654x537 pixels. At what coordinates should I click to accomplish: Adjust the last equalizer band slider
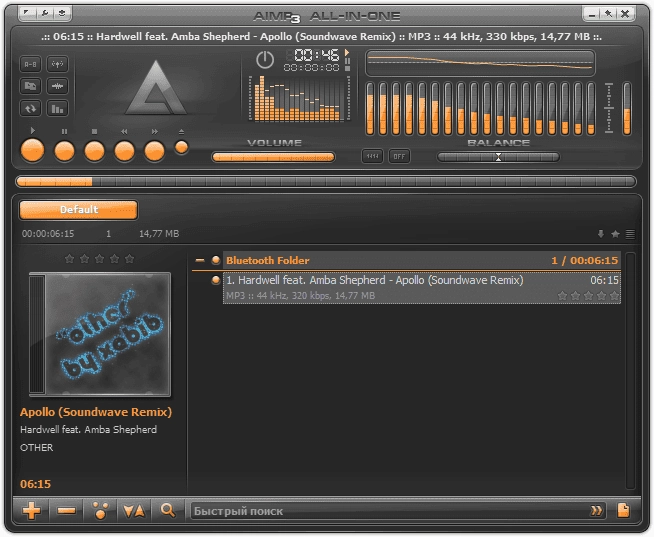point(591,109)
